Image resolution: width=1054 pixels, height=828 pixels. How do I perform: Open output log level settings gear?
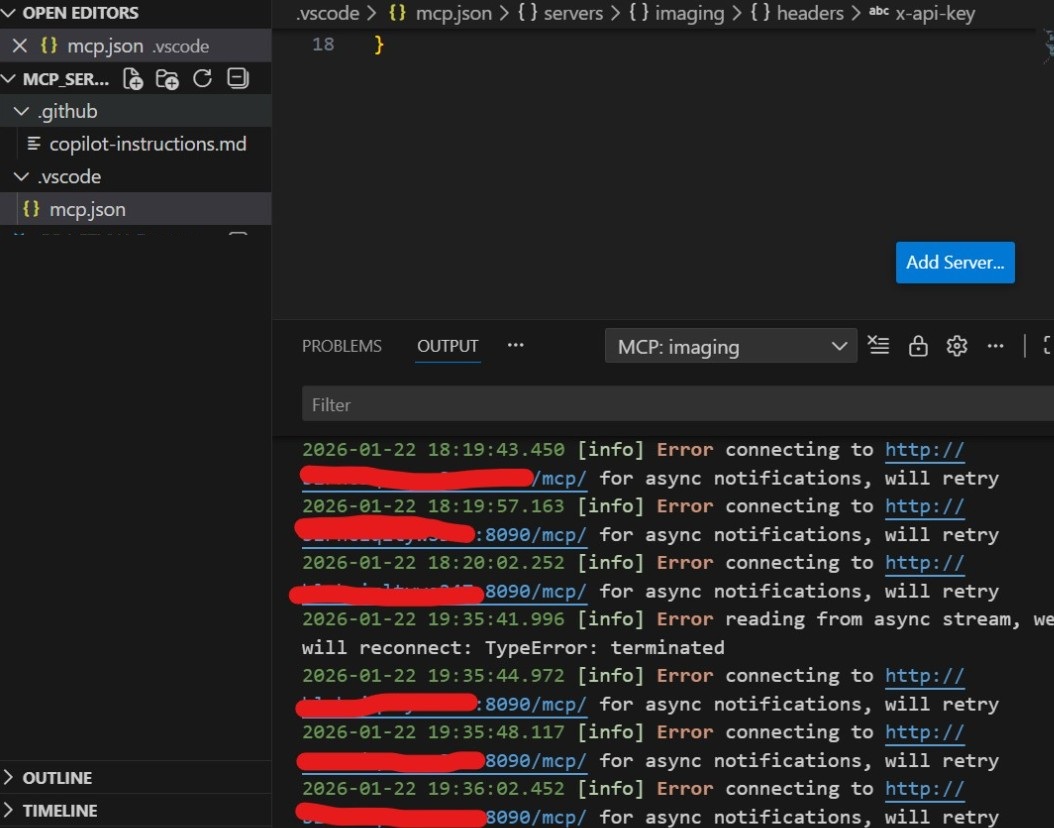(x=957, y=346)
